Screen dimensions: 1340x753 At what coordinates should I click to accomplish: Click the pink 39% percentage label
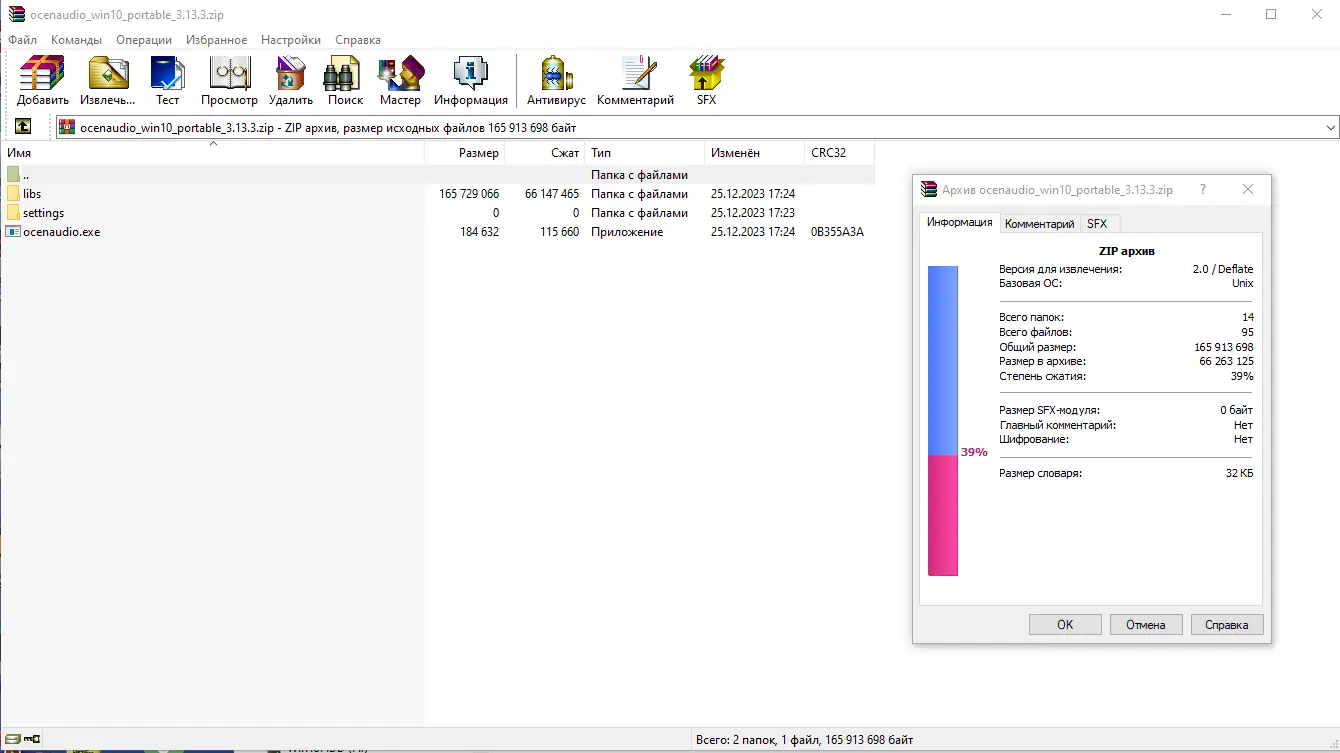click(974, 452)
